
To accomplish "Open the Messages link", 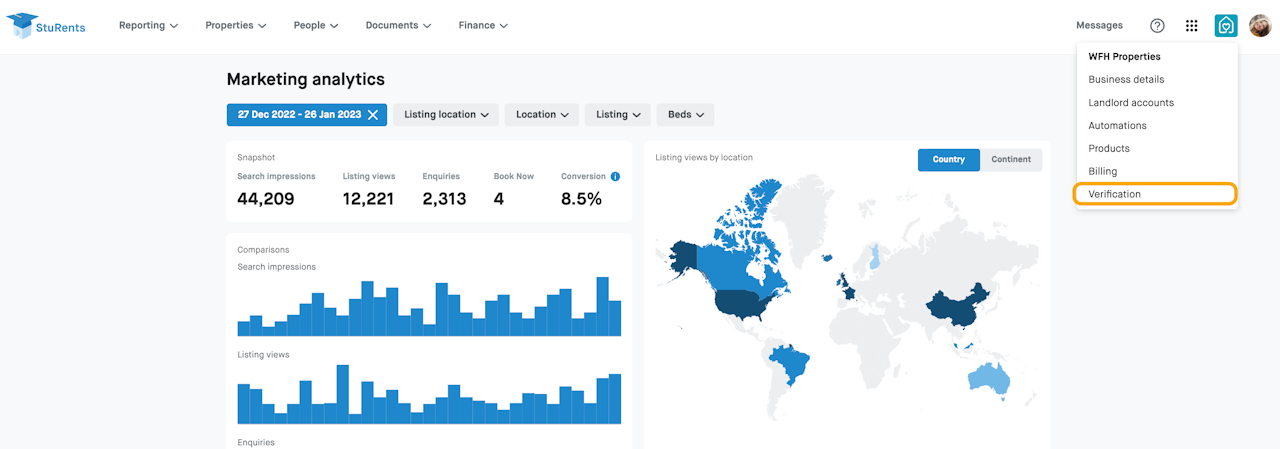I will click(x=1099, y=26).
